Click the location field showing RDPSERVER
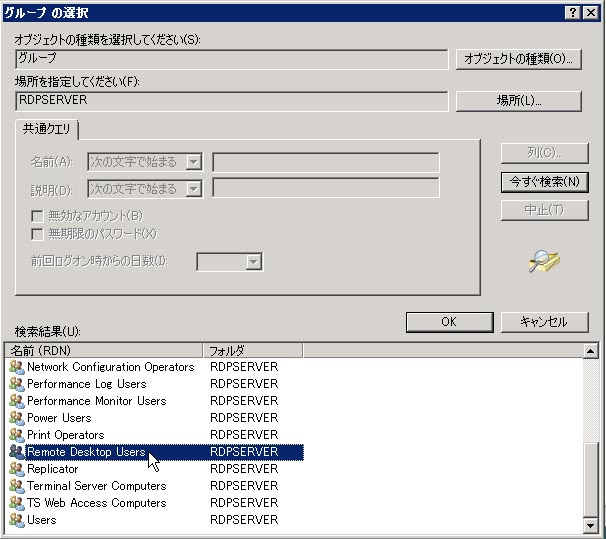This screenshot has height=539, width=606. click(232, 101)
